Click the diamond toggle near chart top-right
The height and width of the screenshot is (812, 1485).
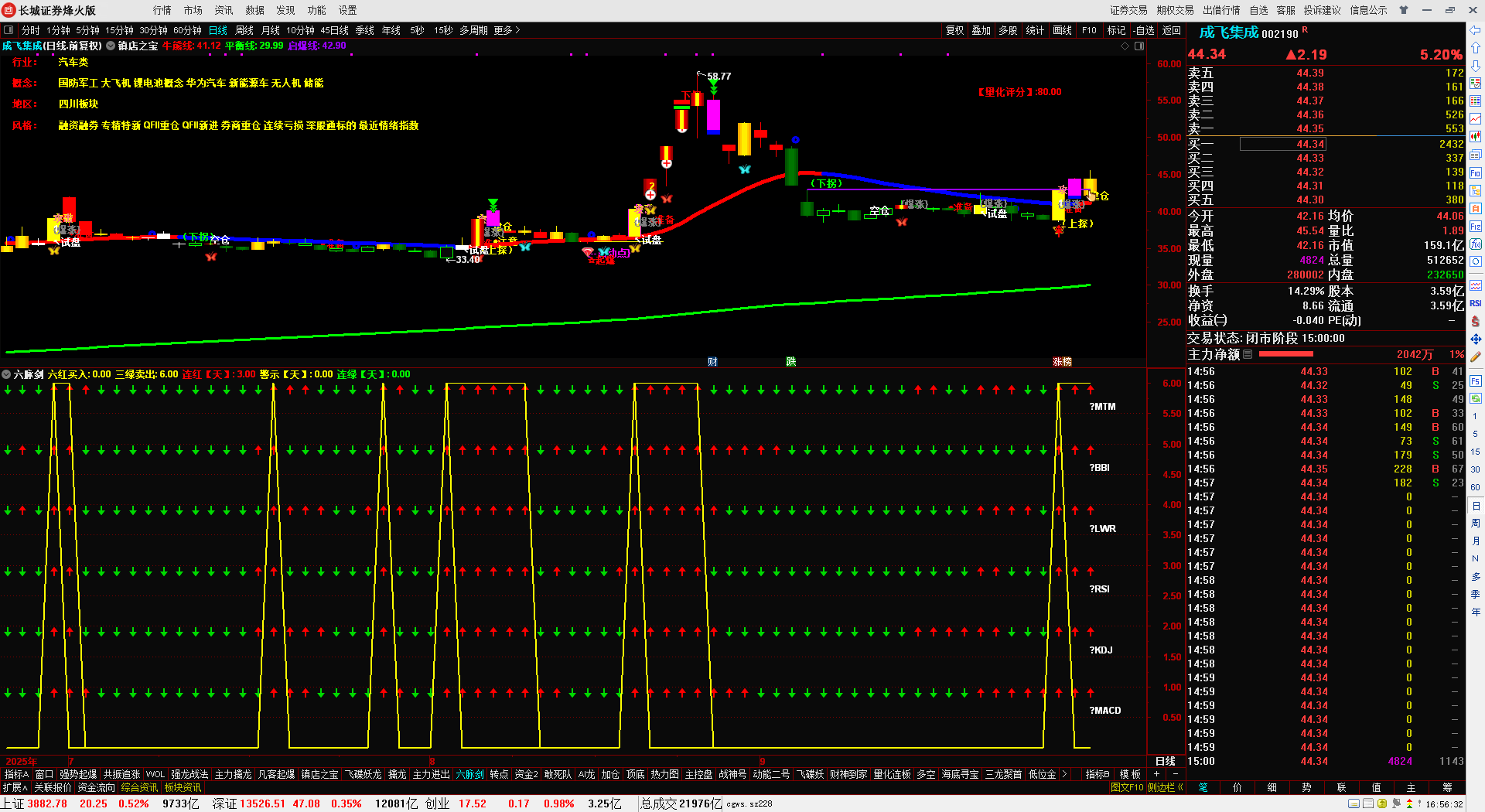[x=1125, y=46]
